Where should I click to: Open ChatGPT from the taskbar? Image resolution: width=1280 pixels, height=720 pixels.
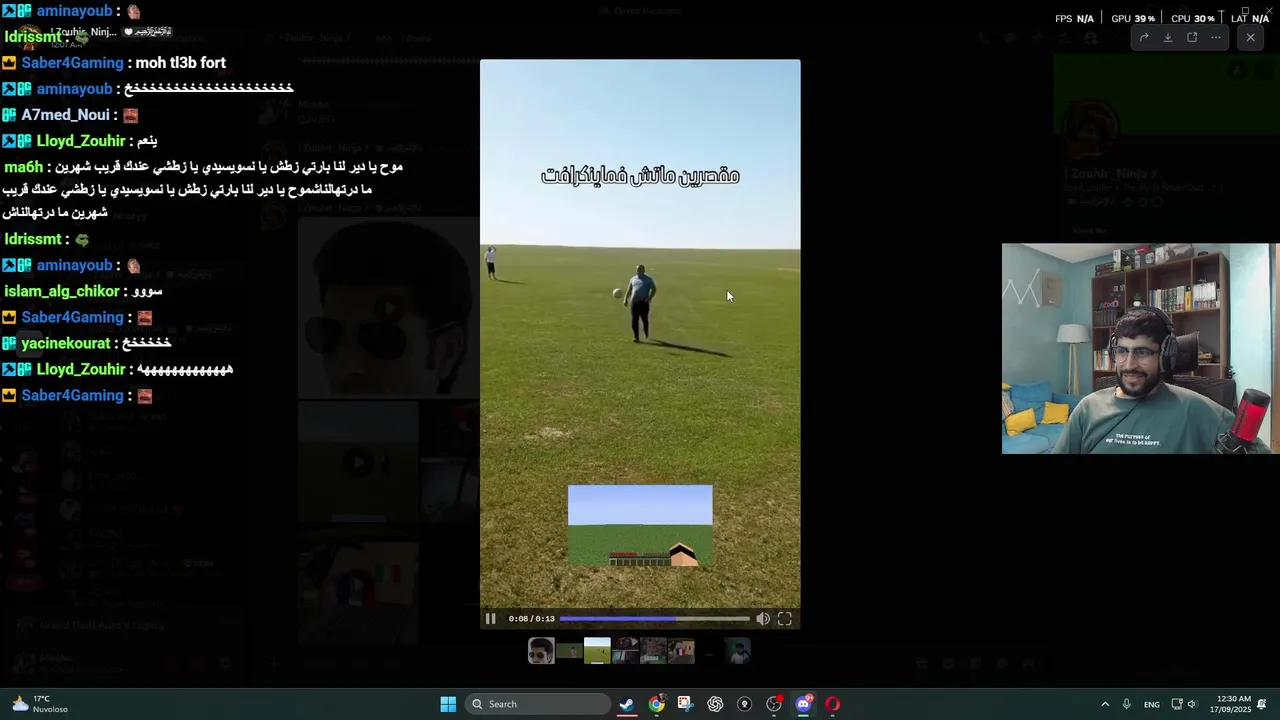(x=715, y=704)
